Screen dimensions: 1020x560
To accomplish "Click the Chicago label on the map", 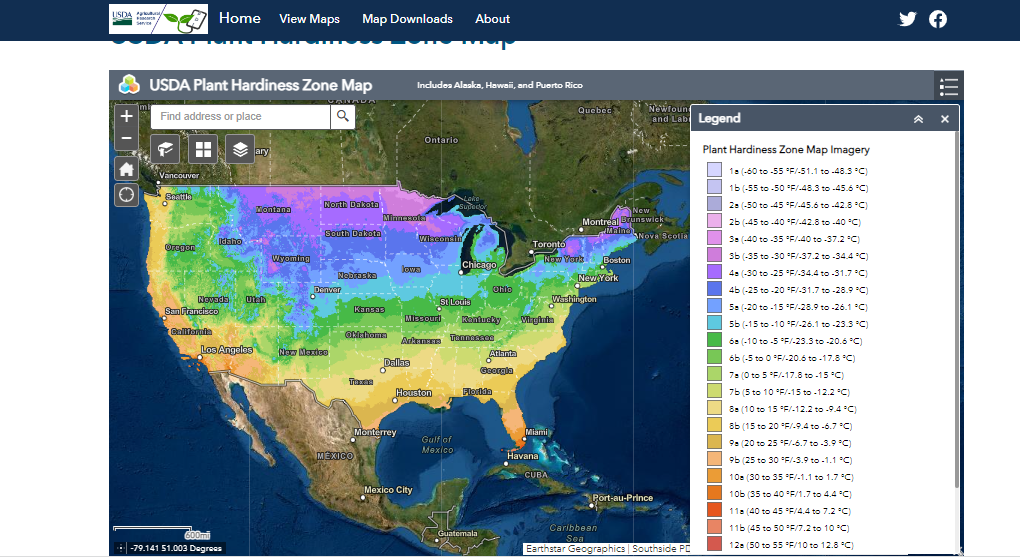I will coord(479,265).
